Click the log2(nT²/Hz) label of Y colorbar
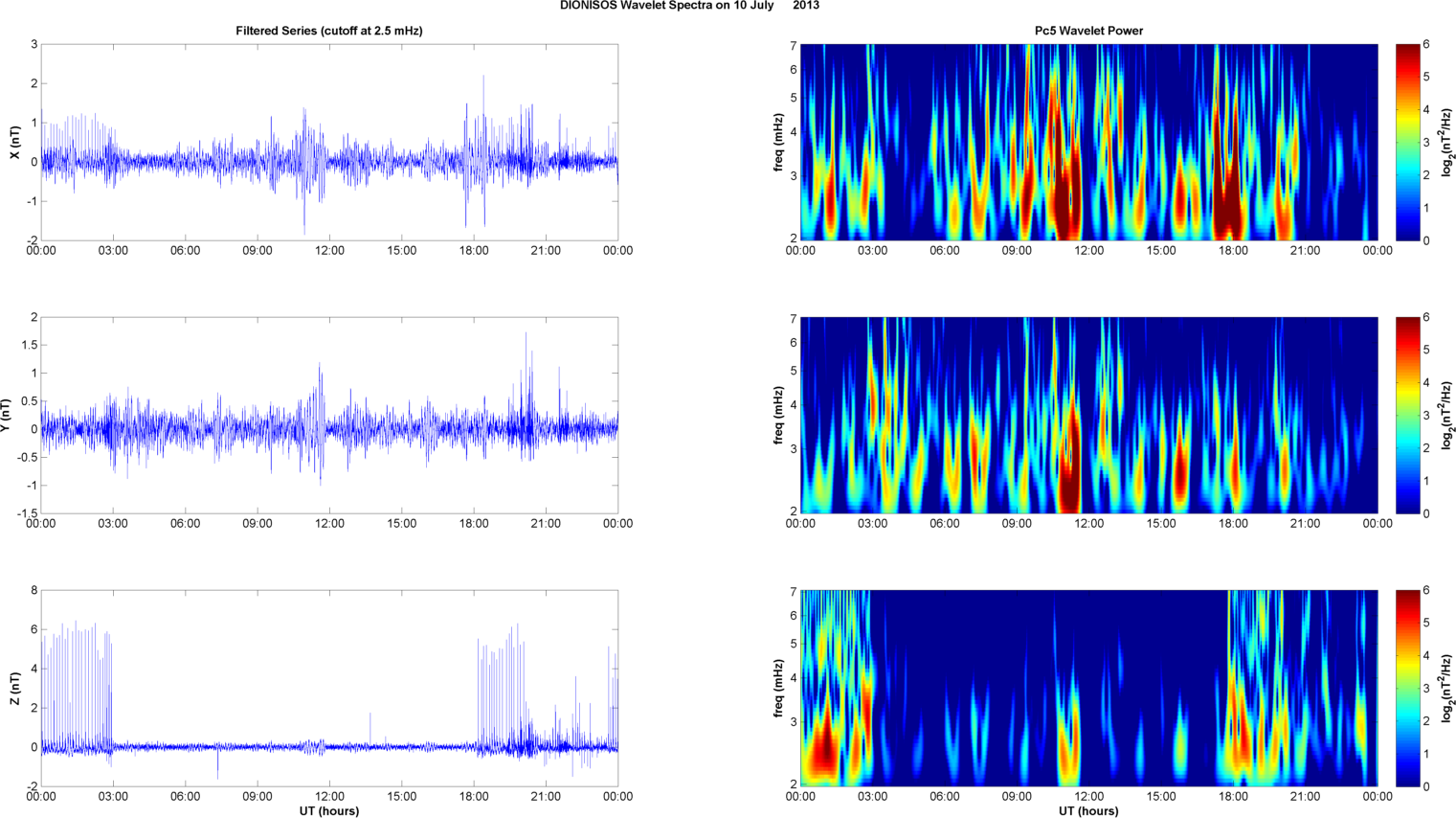 tap(1448, 416)
